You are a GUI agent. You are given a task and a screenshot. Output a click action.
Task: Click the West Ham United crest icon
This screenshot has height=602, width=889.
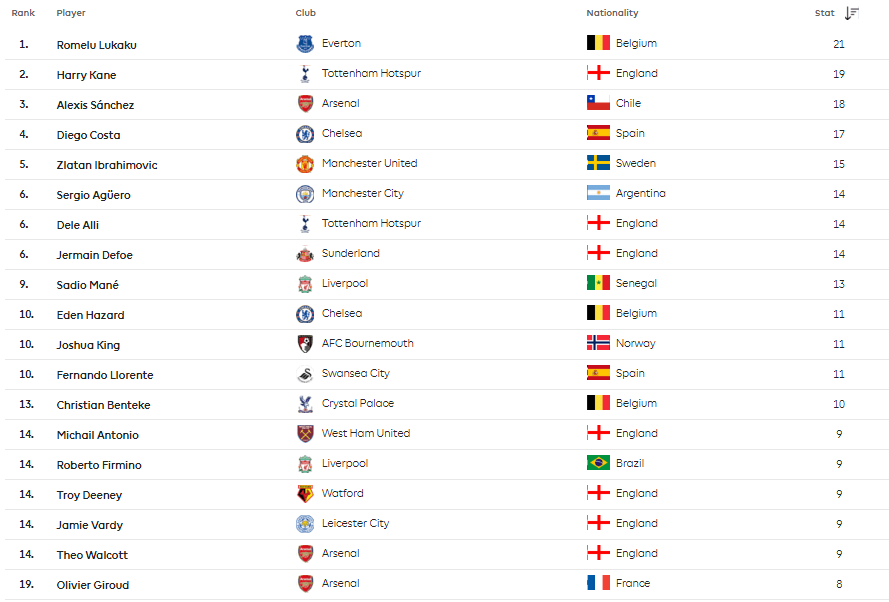(x=305, y=434)
